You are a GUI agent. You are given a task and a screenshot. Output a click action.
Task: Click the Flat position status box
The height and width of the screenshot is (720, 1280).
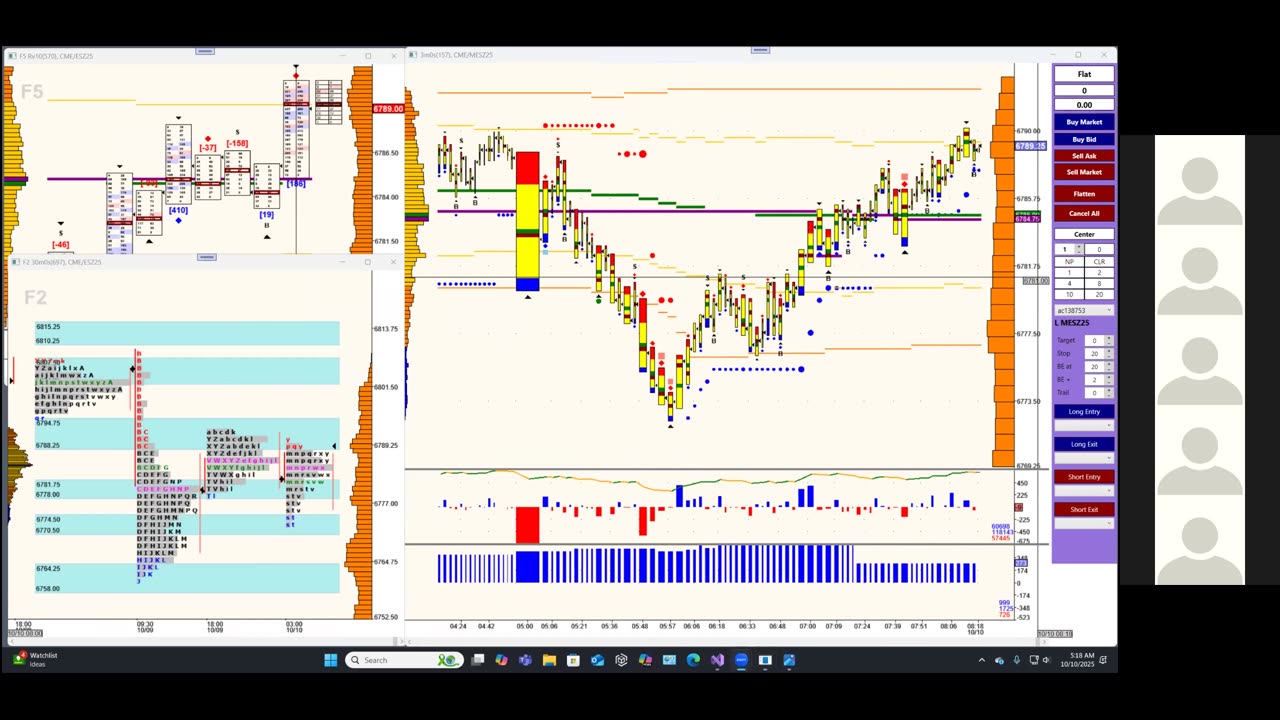(x=1084, y=74)
